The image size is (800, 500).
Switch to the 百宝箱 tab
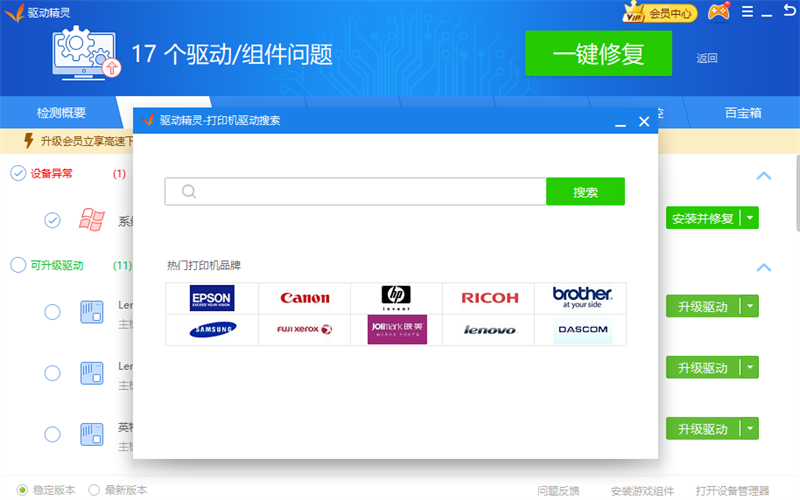pos(743,113)
